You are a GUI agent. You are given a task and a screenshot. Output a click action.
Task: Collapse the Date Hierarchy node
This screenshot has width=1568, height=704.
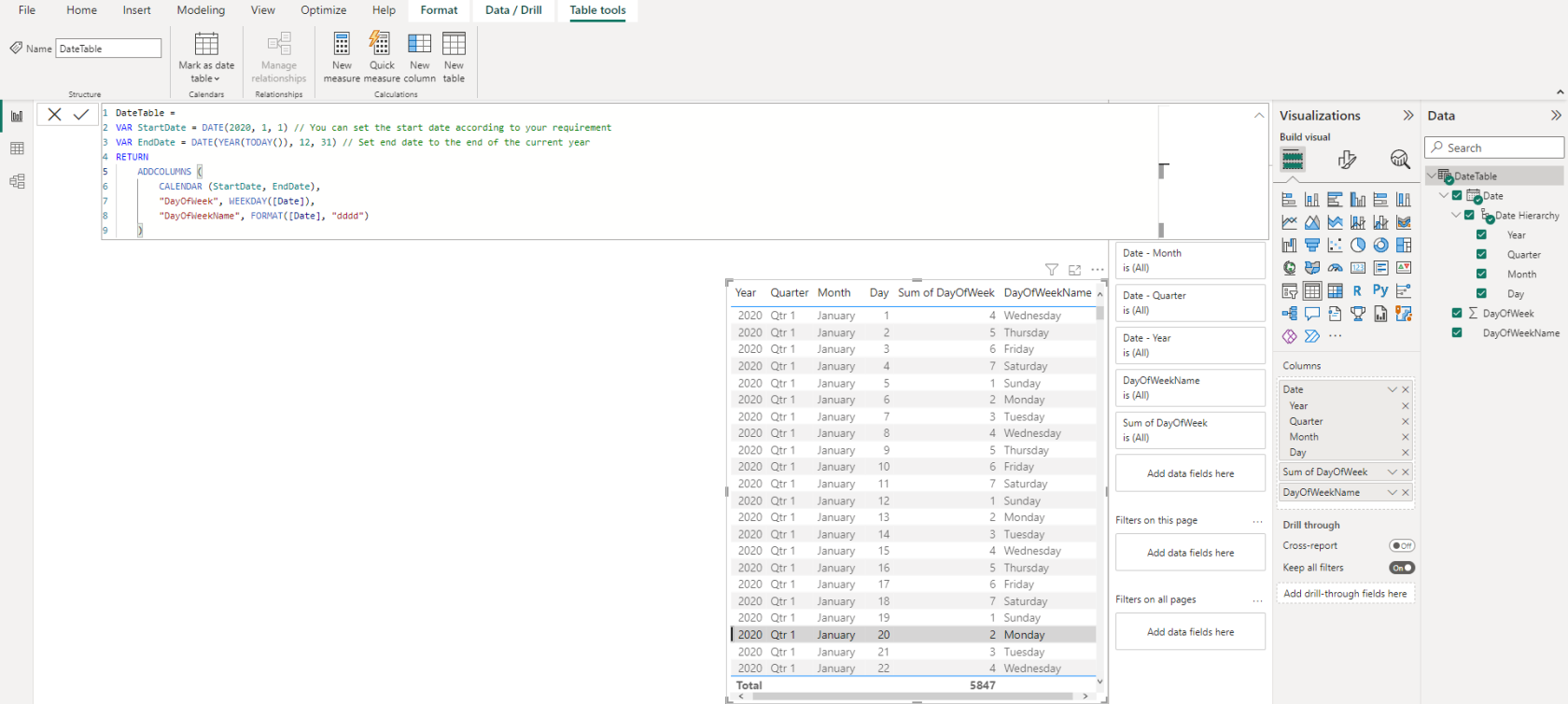1456,215
